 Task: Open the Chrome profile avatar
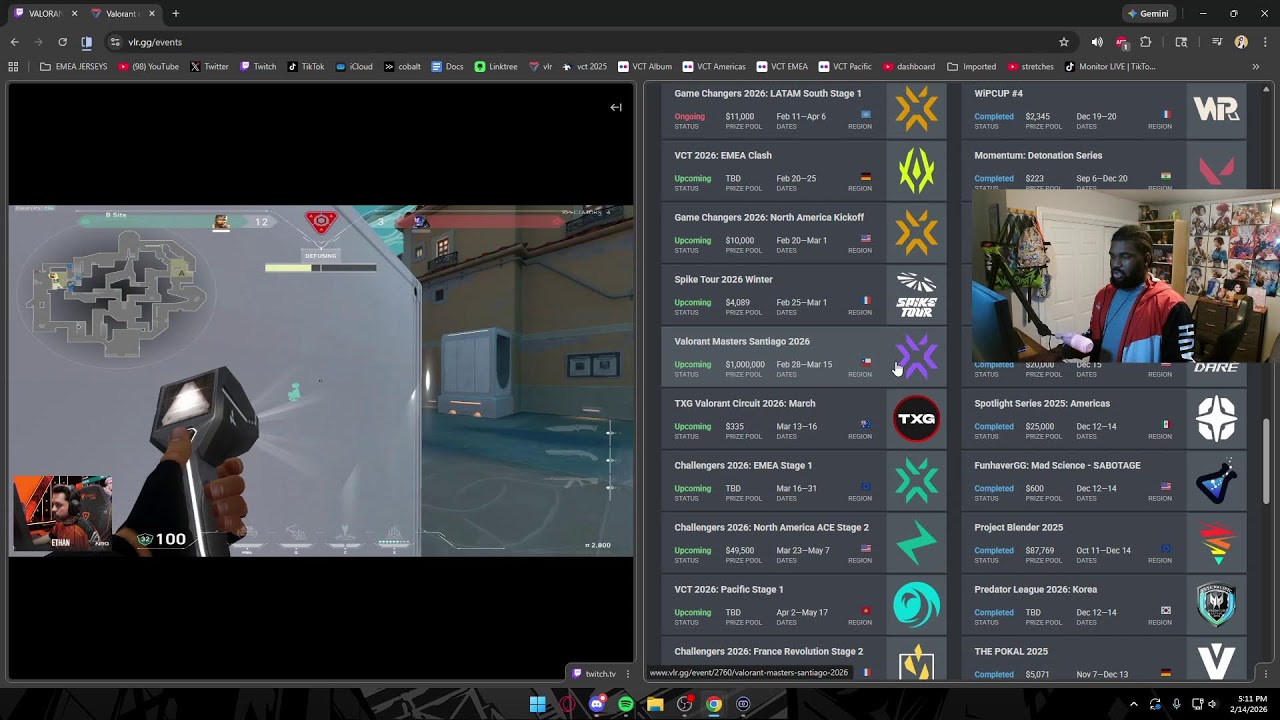pos(1241,42)
